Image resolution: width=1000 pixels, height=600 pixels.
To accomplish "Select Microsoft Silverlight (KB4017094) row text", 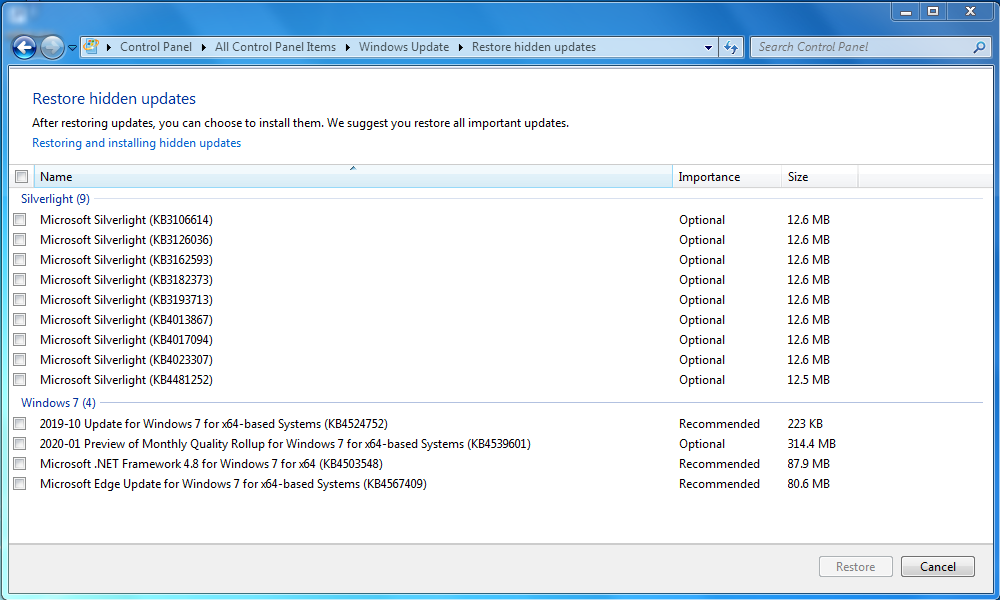I will point(126,340).
